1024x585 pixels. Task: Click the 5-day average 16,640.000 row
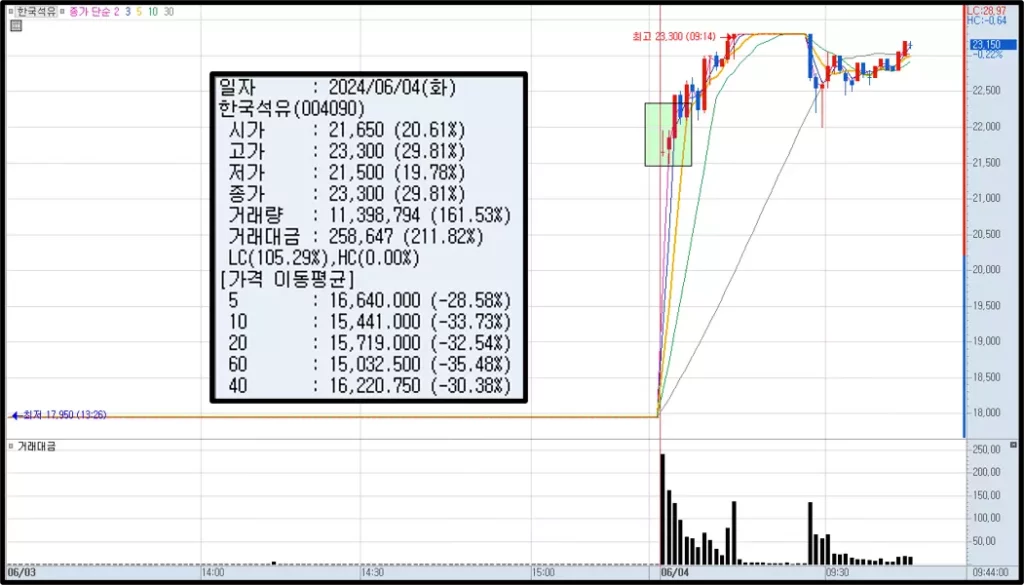(x=370, y=301)
